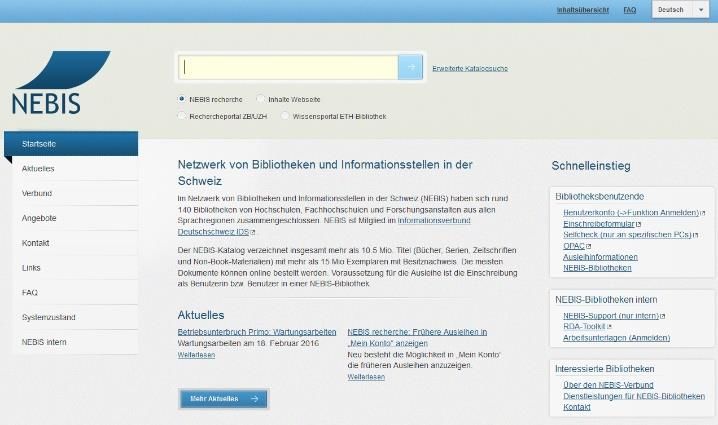This screenshot has width=718, height=425.
Task: Open Verbund sidebar menu item
Action: [x=37, y=193]
